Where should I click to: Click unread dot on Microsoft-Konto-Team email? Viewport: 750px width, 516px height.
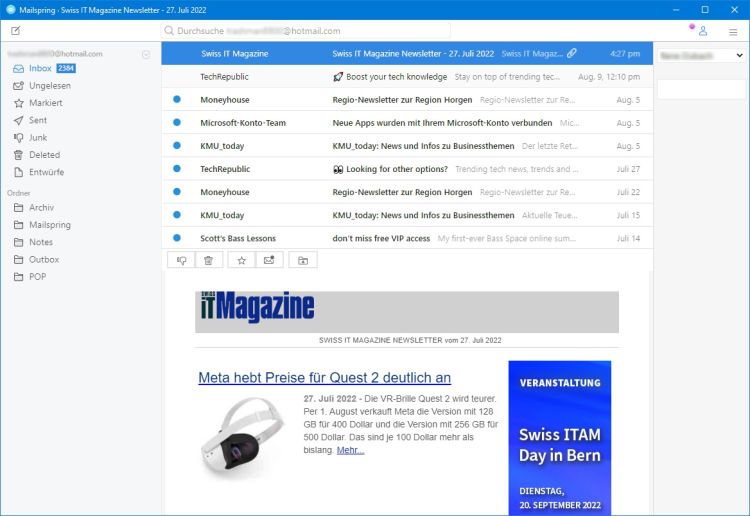tap(177, 123)
